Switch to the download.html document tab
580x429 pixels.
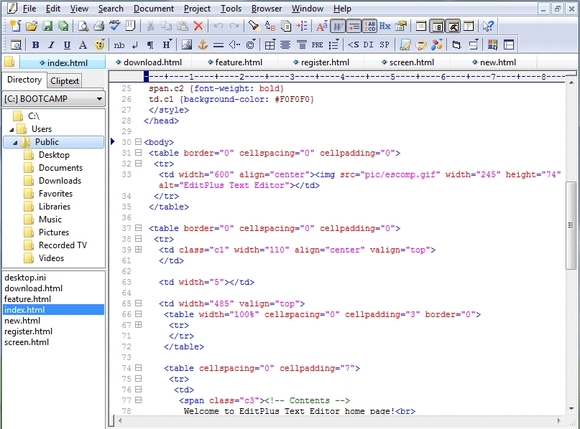(149, 62)
